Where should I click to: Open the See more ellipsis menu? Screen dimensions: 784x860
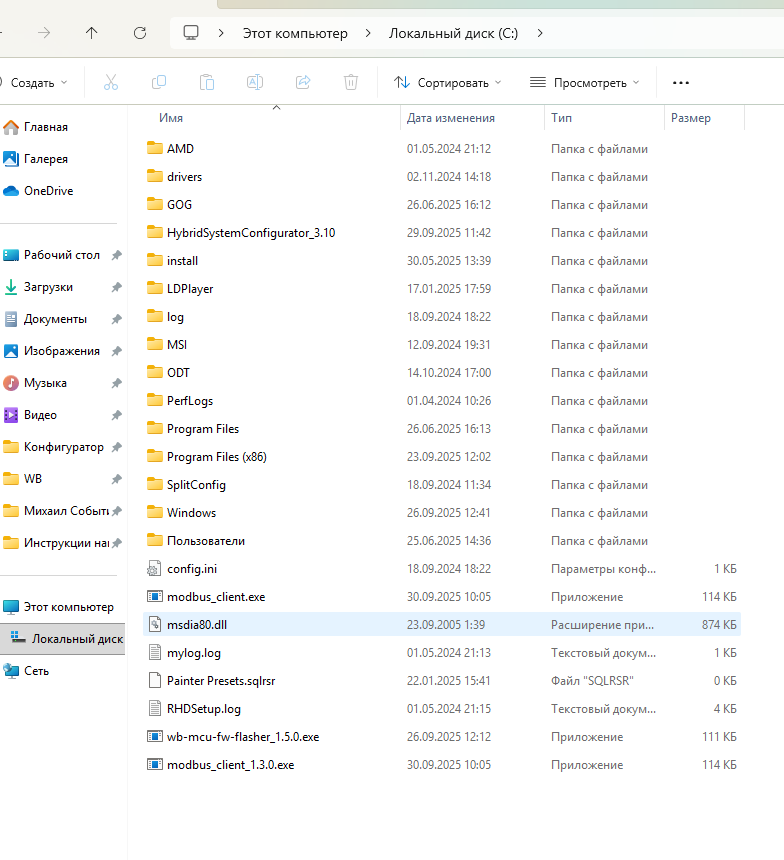(681, 82)
